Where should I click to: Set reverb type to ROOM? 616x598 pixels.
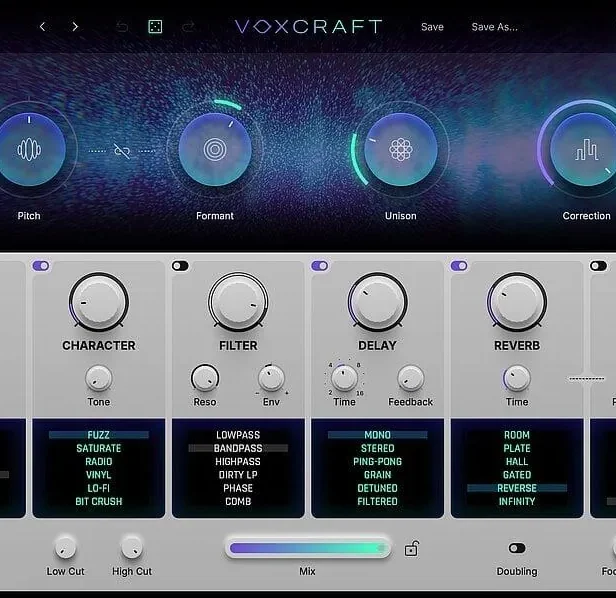point(517,435)
